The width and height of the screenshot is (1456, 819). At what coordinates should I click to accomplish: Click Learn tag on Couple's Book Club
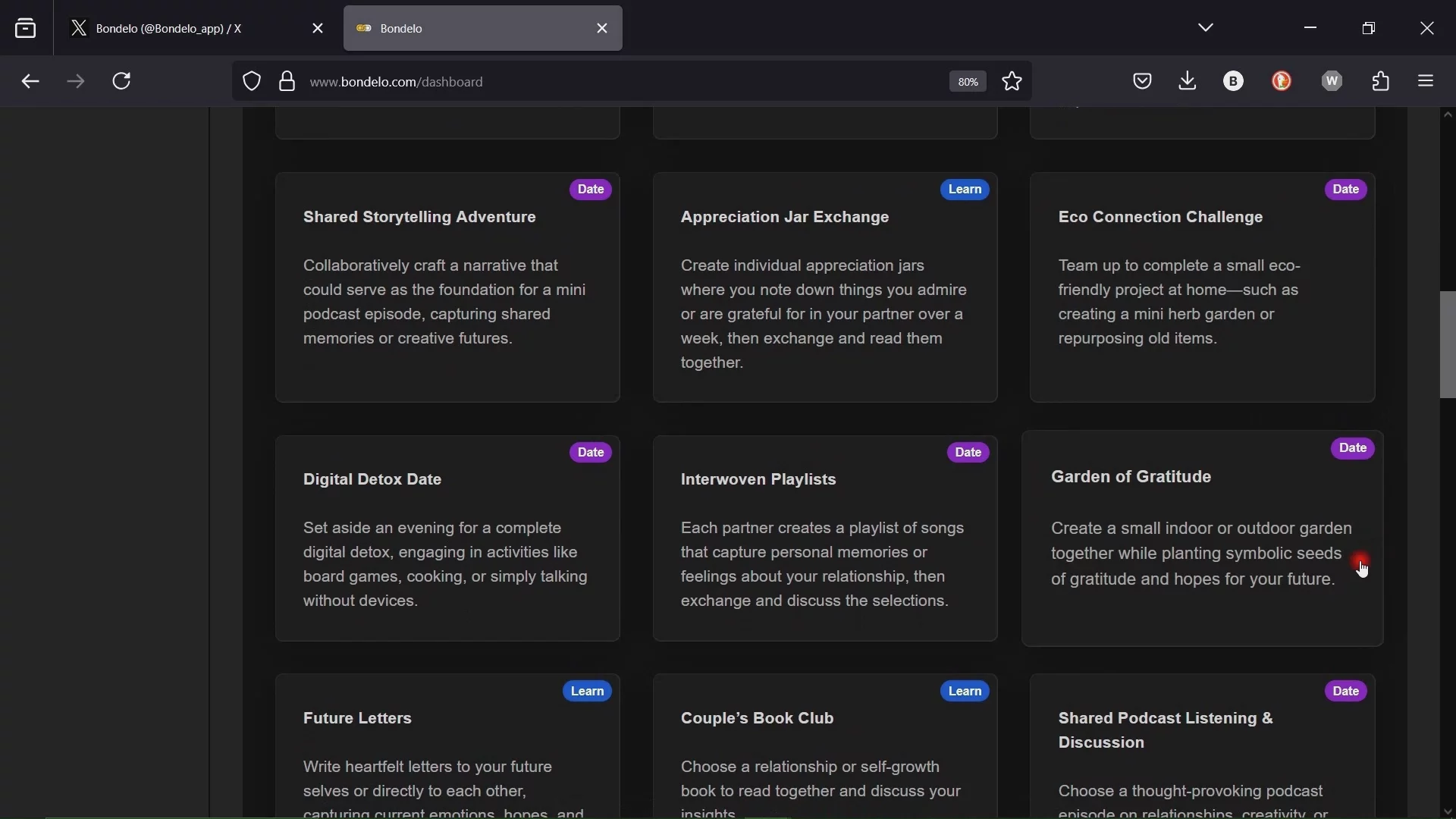click(x=965, y=692)
